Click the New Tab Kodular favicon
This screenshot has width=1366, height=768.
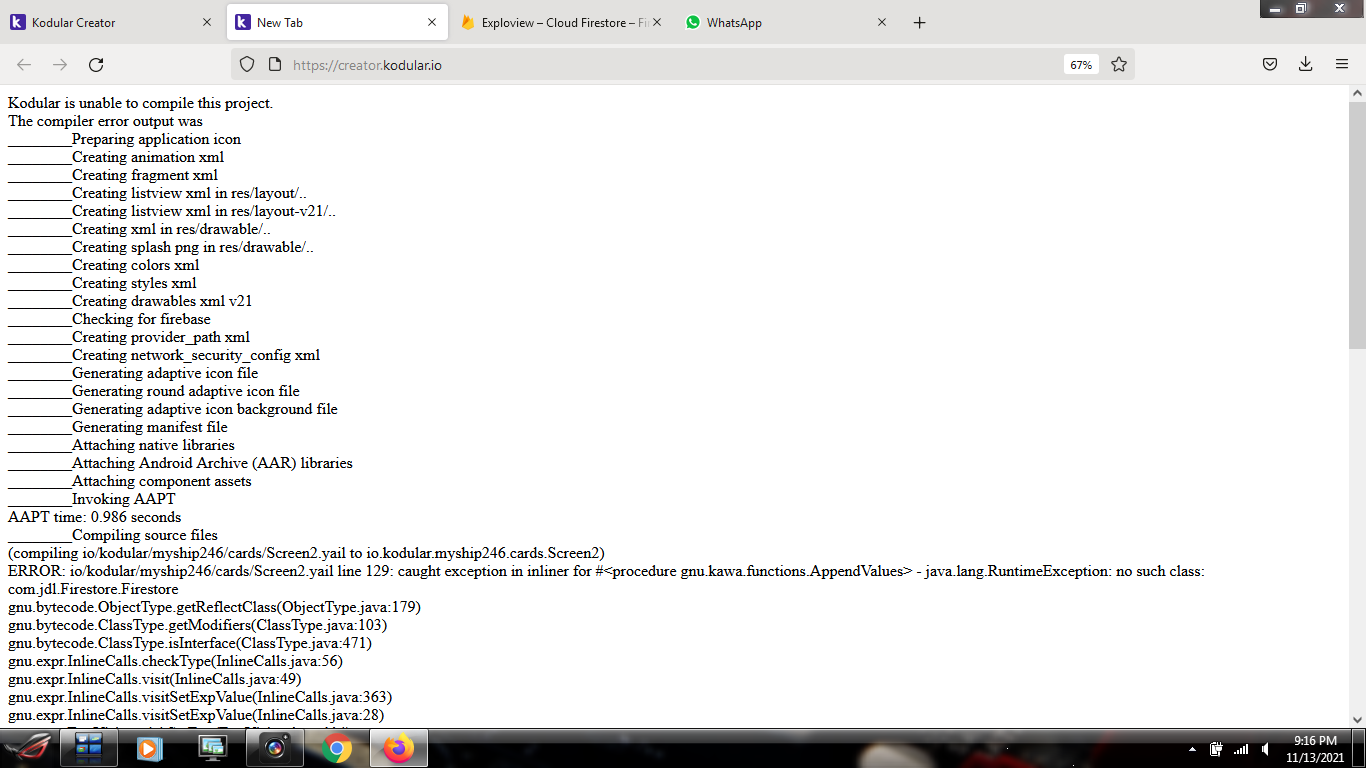coord(243,22)
